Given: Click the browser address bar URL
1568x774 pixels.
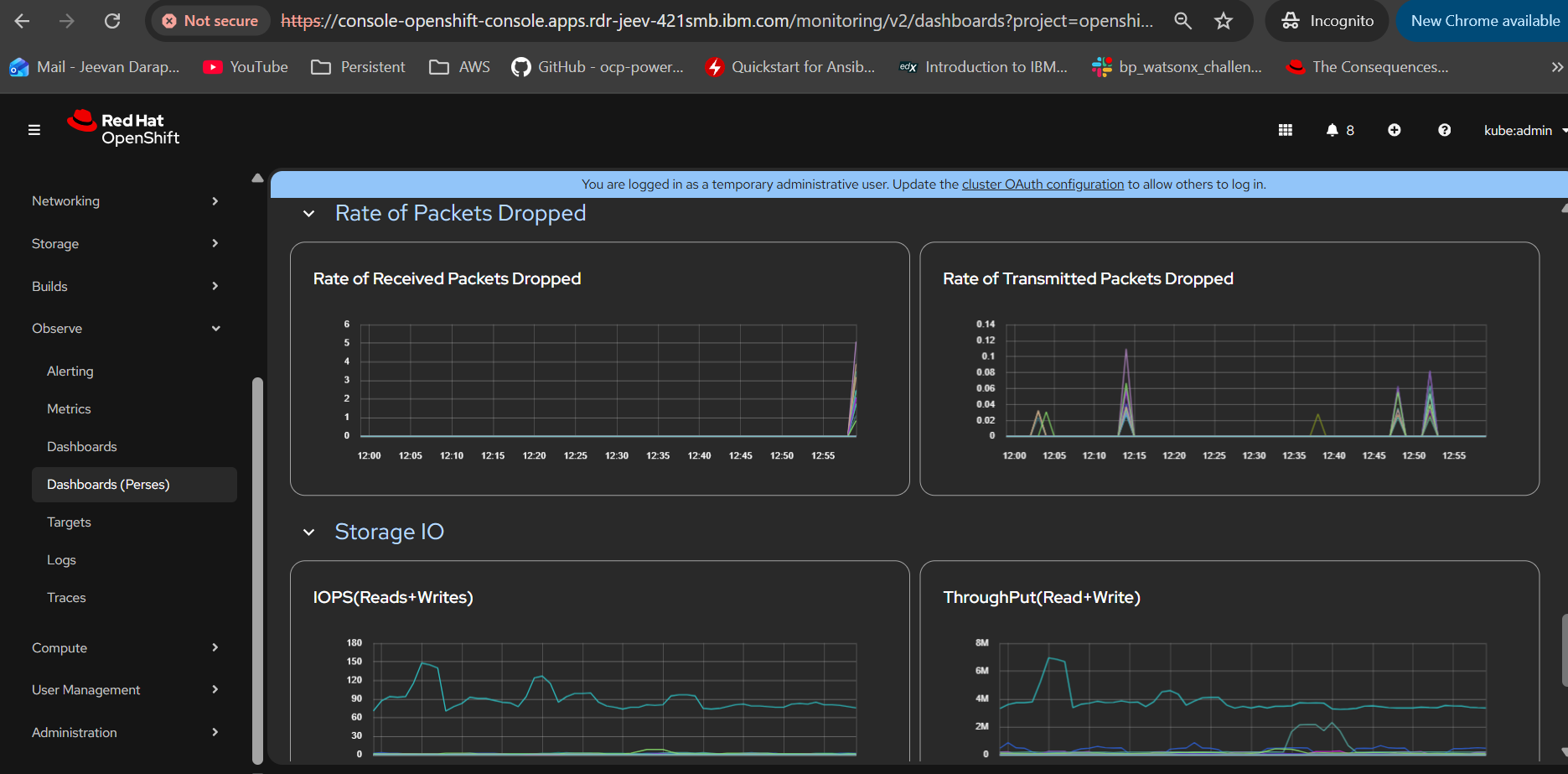Looking at the screenshot, I should point(717,21).
